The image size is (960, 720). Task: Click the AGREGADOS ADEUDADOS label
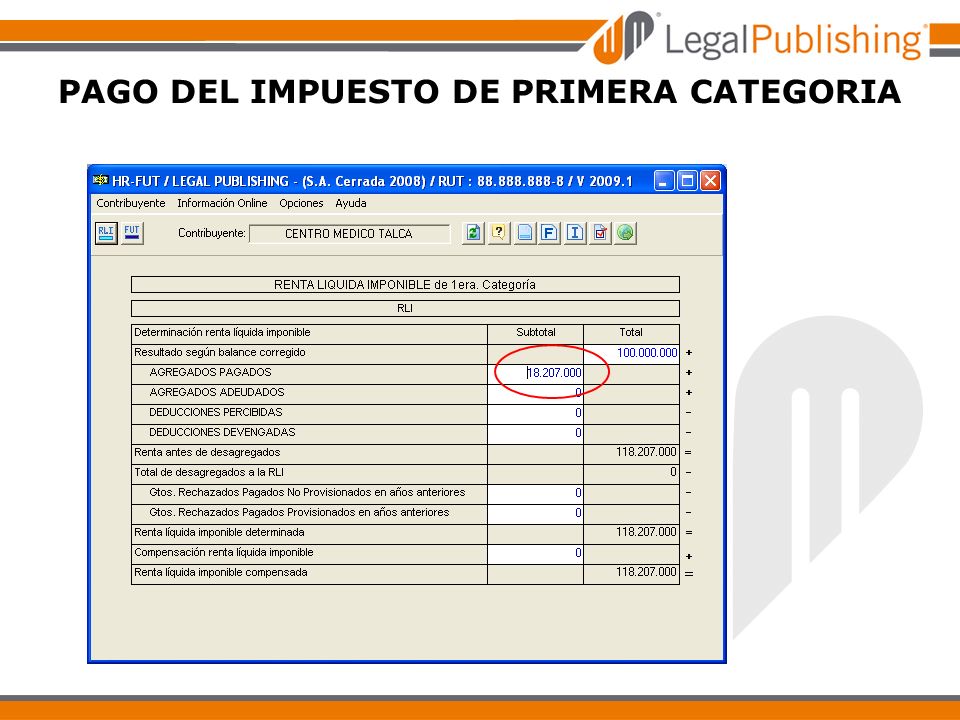click(217, 392)
